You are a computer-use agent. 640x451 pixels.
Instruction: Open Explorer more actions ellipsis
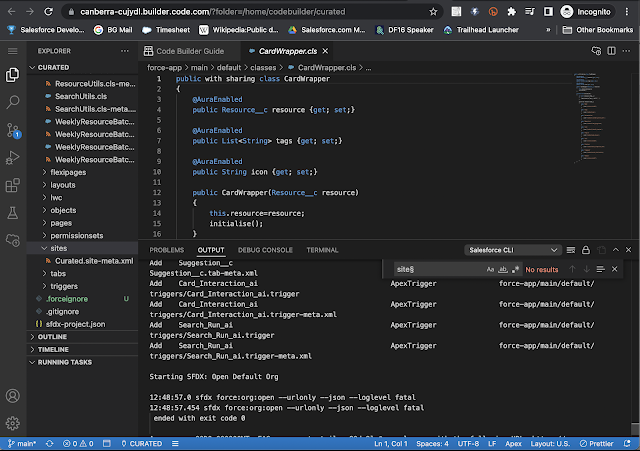coord(125,51)
